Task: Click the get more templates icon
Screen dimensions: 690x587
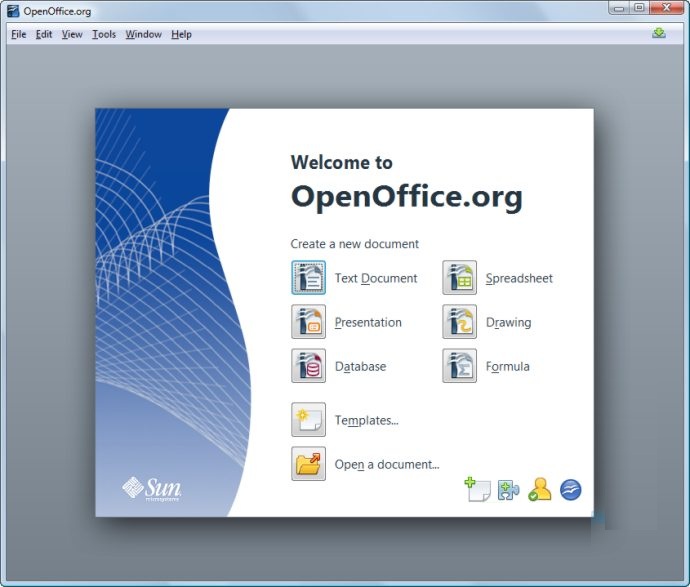Action: click(x=477, y=490)
